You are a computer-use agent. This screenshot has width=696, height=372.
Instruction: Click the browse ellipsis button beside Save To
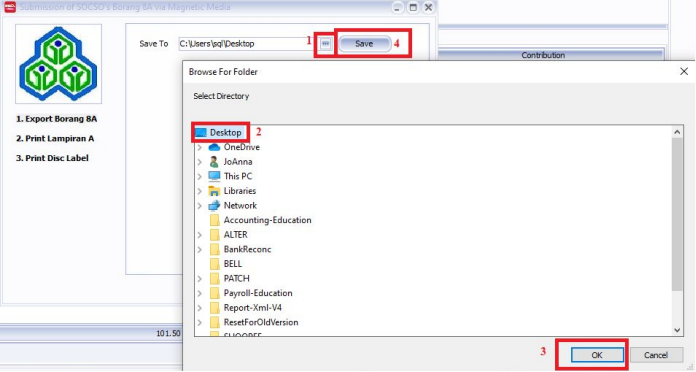click(325, 44)
